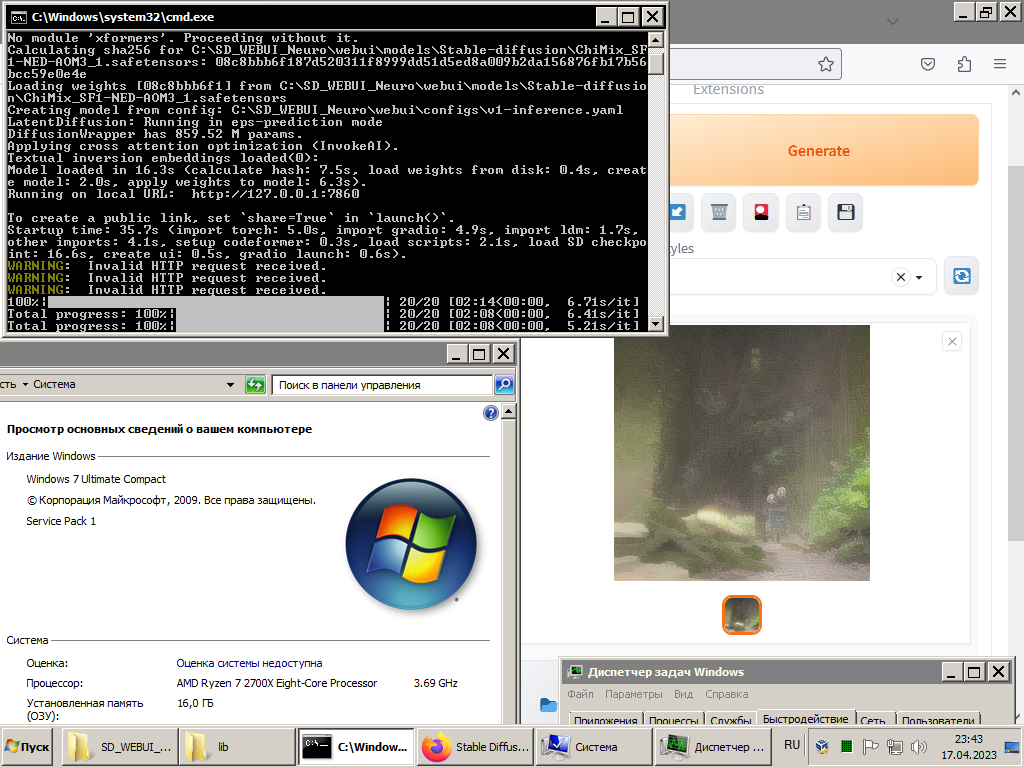This screenshot has width=1024, height=768.
Task: Clear the styles field with X icon
Action: pyautogui.click(x=901, y=277)
